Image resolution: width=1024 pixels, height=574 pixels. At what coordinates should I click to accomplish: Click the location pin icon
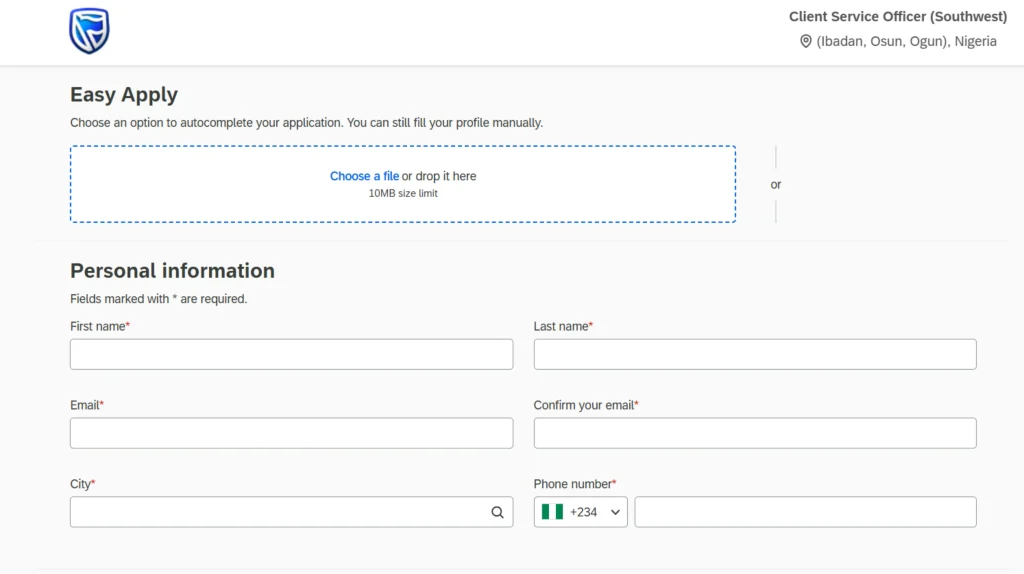click(806, 41)
